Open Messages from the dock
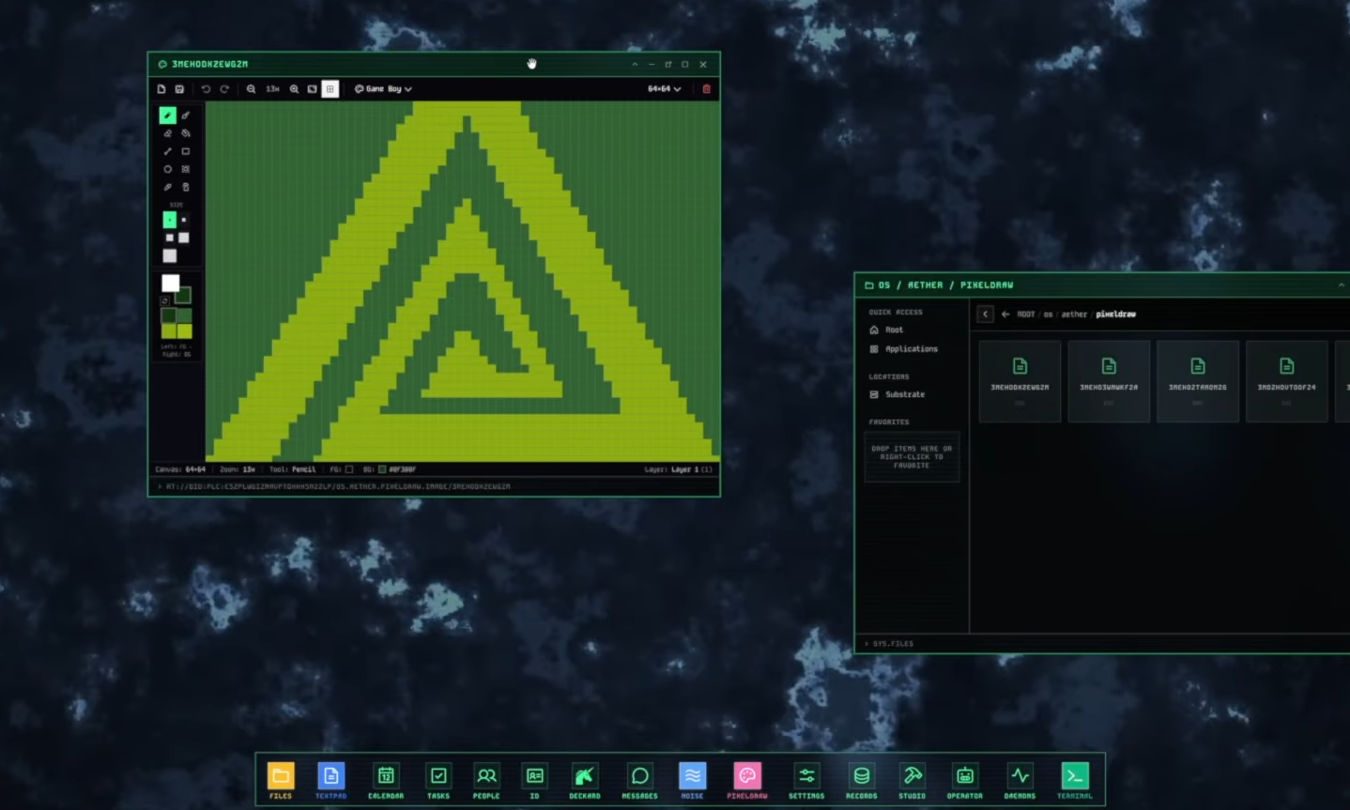 [640, 780]
